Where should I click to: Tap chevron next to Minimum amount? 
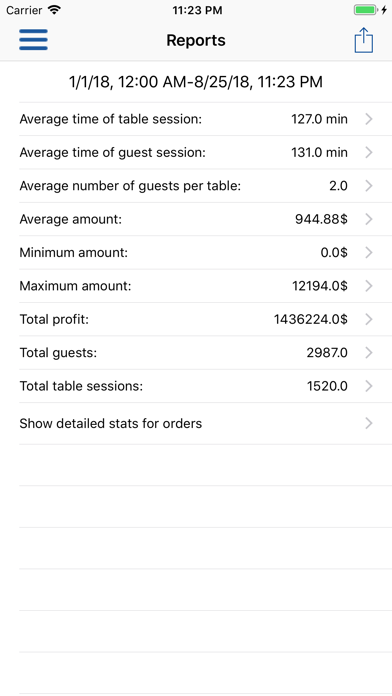(x=368, y=253)
